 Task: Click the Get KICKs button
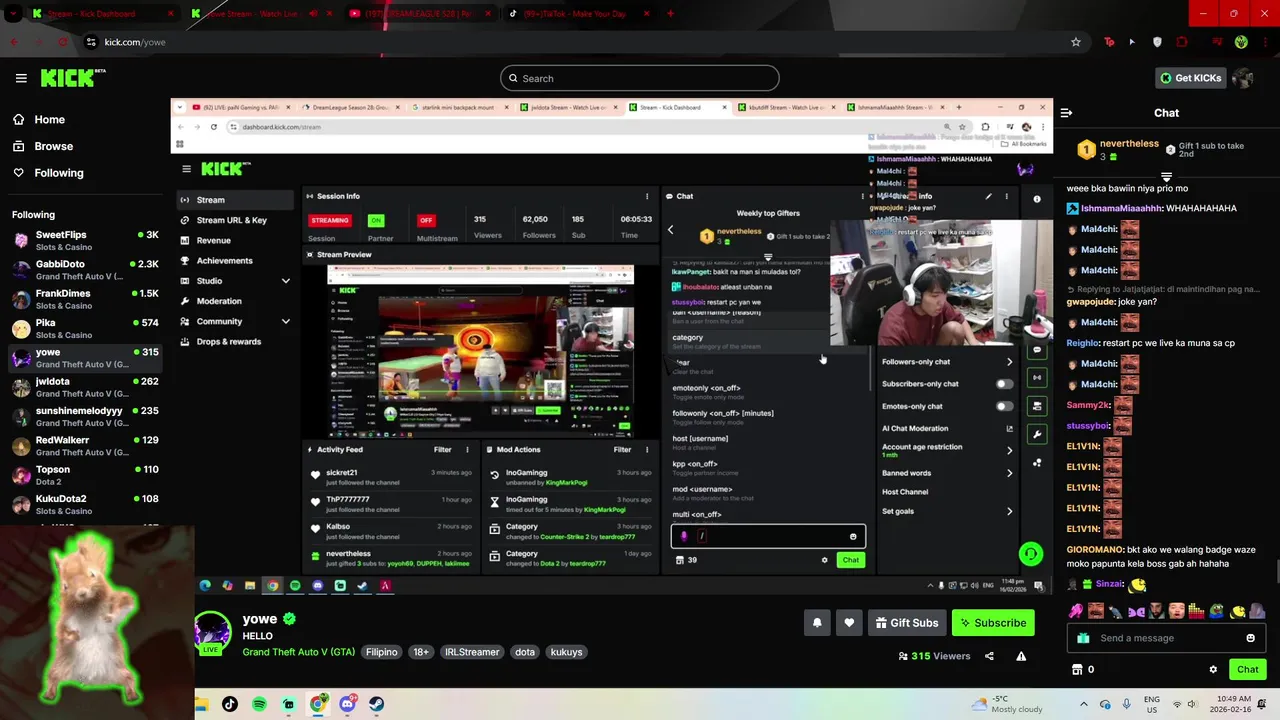[x=1190, y=78]
